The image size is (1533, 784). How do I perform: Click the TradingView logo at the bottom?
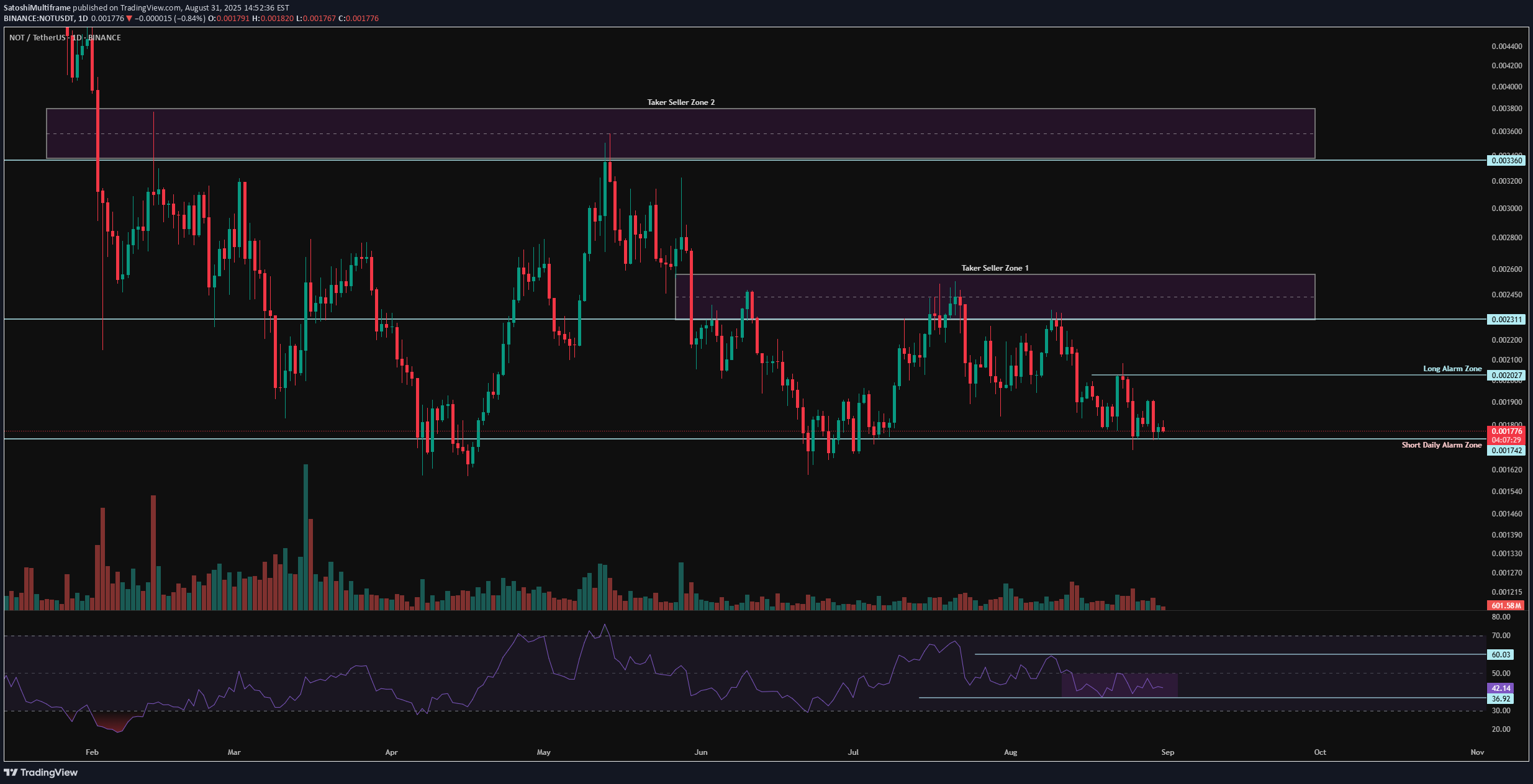41,772
